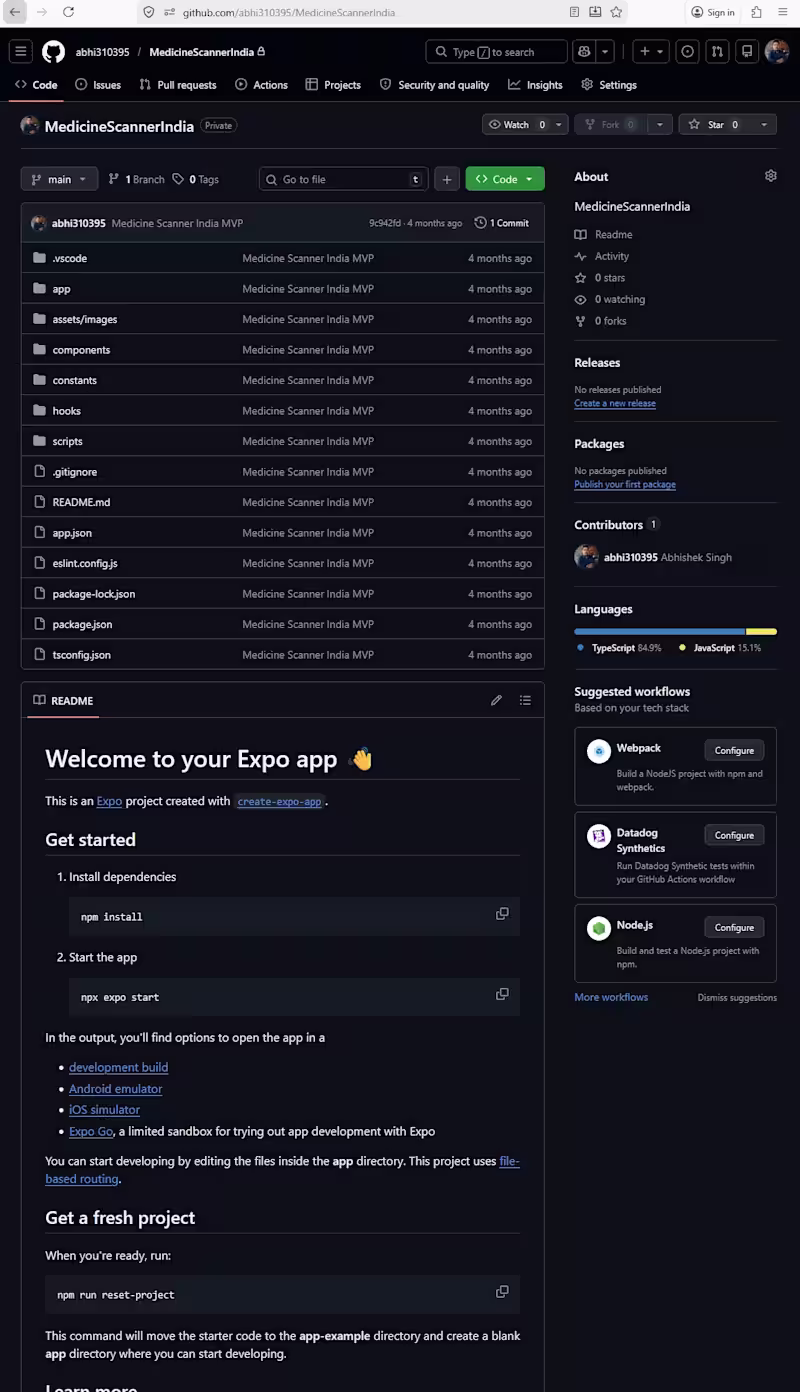
Task: Configure the Webpack workflow
Action: pos(733,750)
